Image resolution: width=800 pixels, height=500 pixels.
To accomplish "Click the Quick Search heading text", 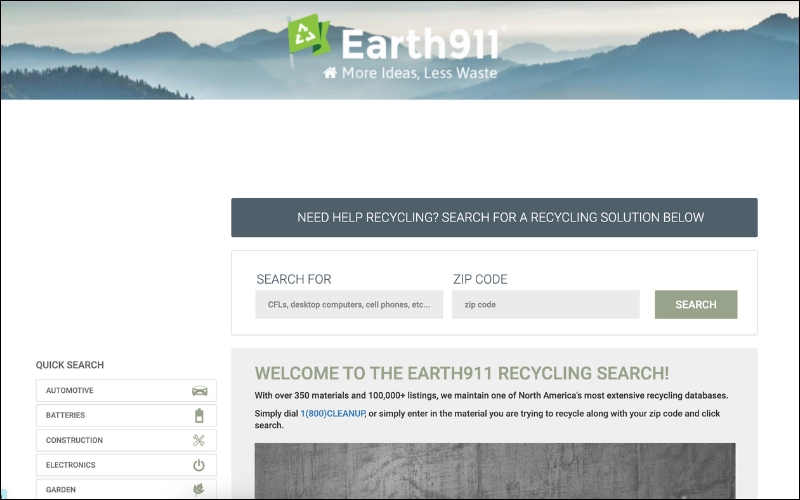I will click(x=70, y=365).
